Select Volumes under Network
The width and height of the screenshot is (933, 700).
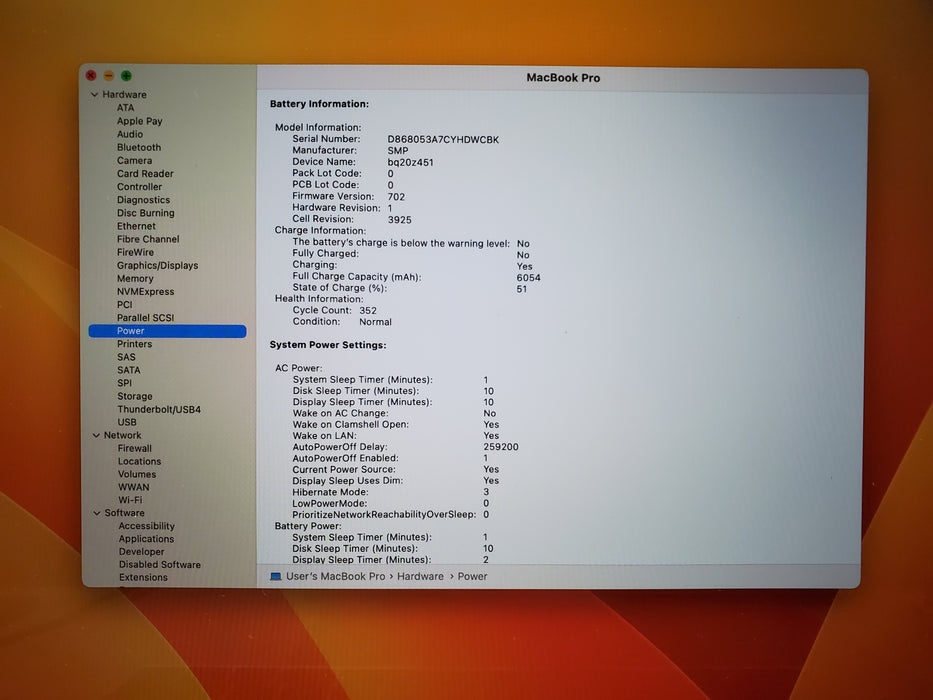(137, 474)
